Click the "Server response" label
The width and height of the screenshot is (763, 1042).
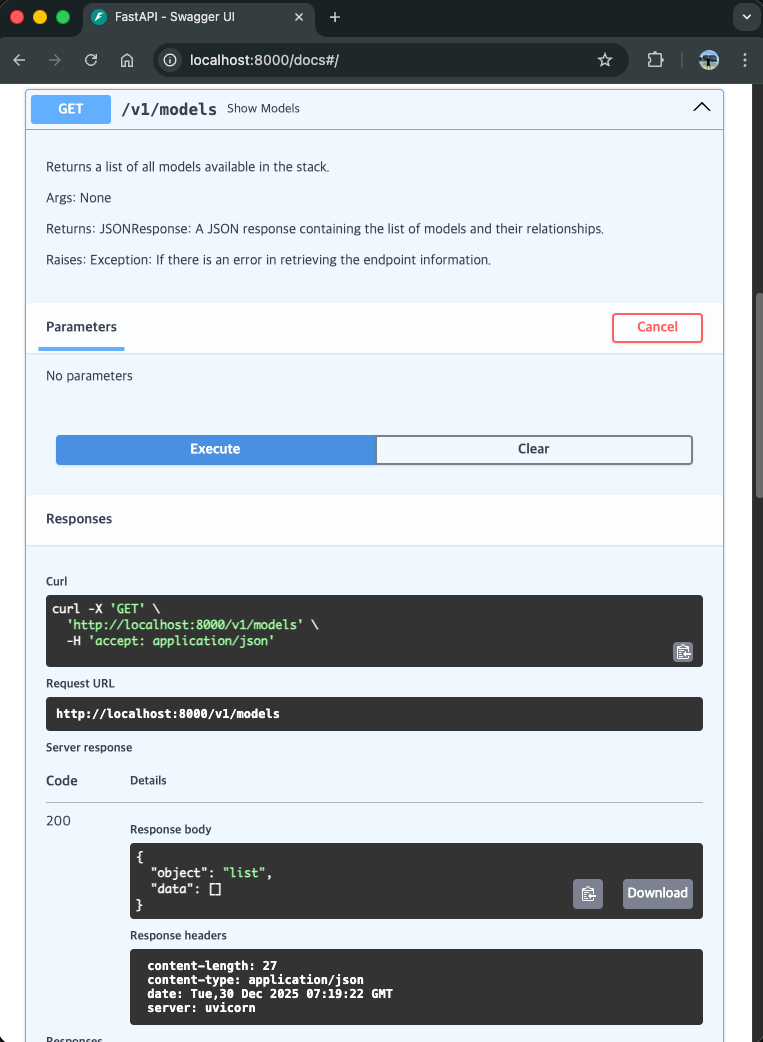[89, 748]
